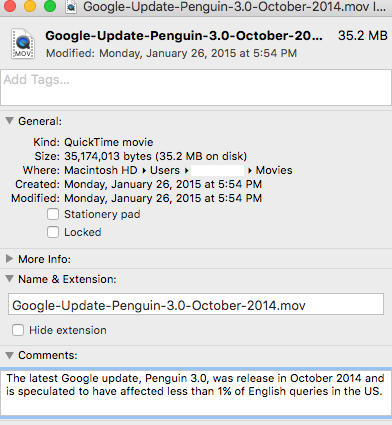Tick the Hide extension checkbox

click(x=18, y=330)
